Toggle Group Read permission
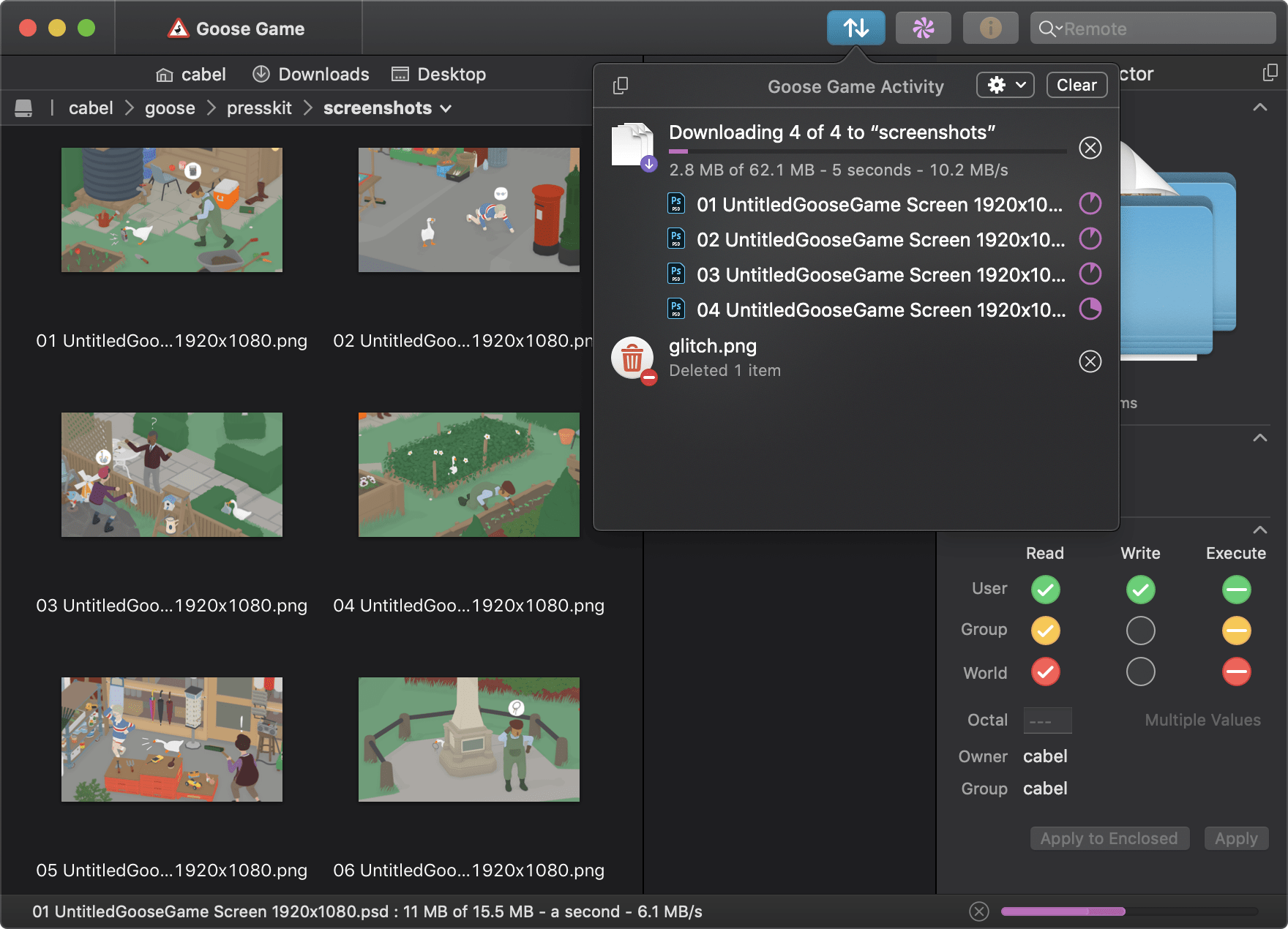The height and width of the screenshot is (929, 1288). click(1045, 631)
